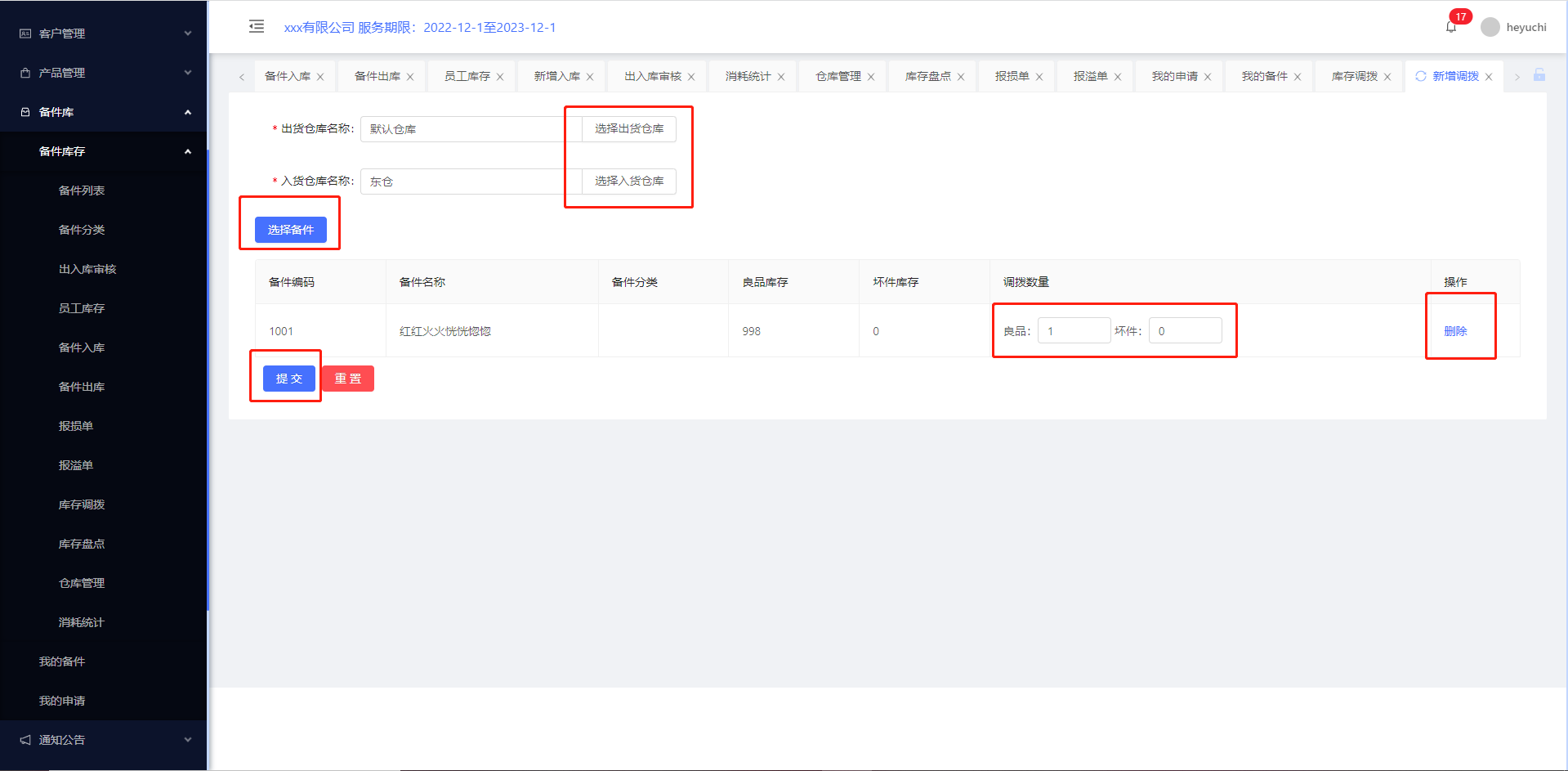Collapse sidebar using hamburger menu icon

[257, 27]
